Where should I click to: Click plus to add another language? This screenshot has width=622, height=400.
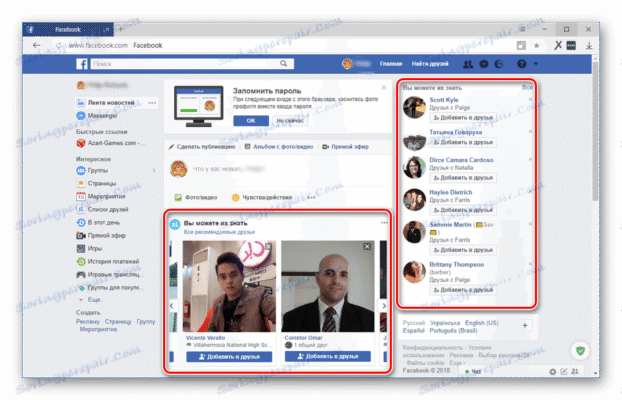click(525, 326)
